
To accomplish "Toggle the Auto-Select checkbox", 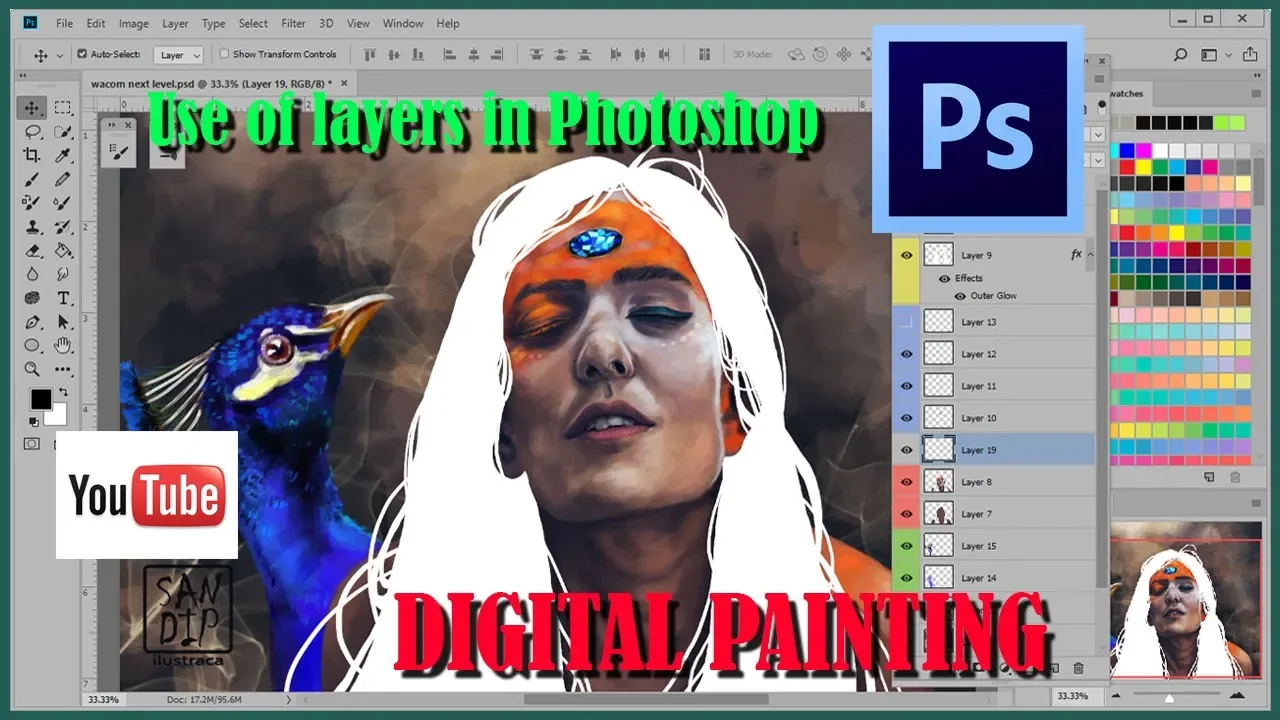I will pyautogui.click(x=82, y=54).
